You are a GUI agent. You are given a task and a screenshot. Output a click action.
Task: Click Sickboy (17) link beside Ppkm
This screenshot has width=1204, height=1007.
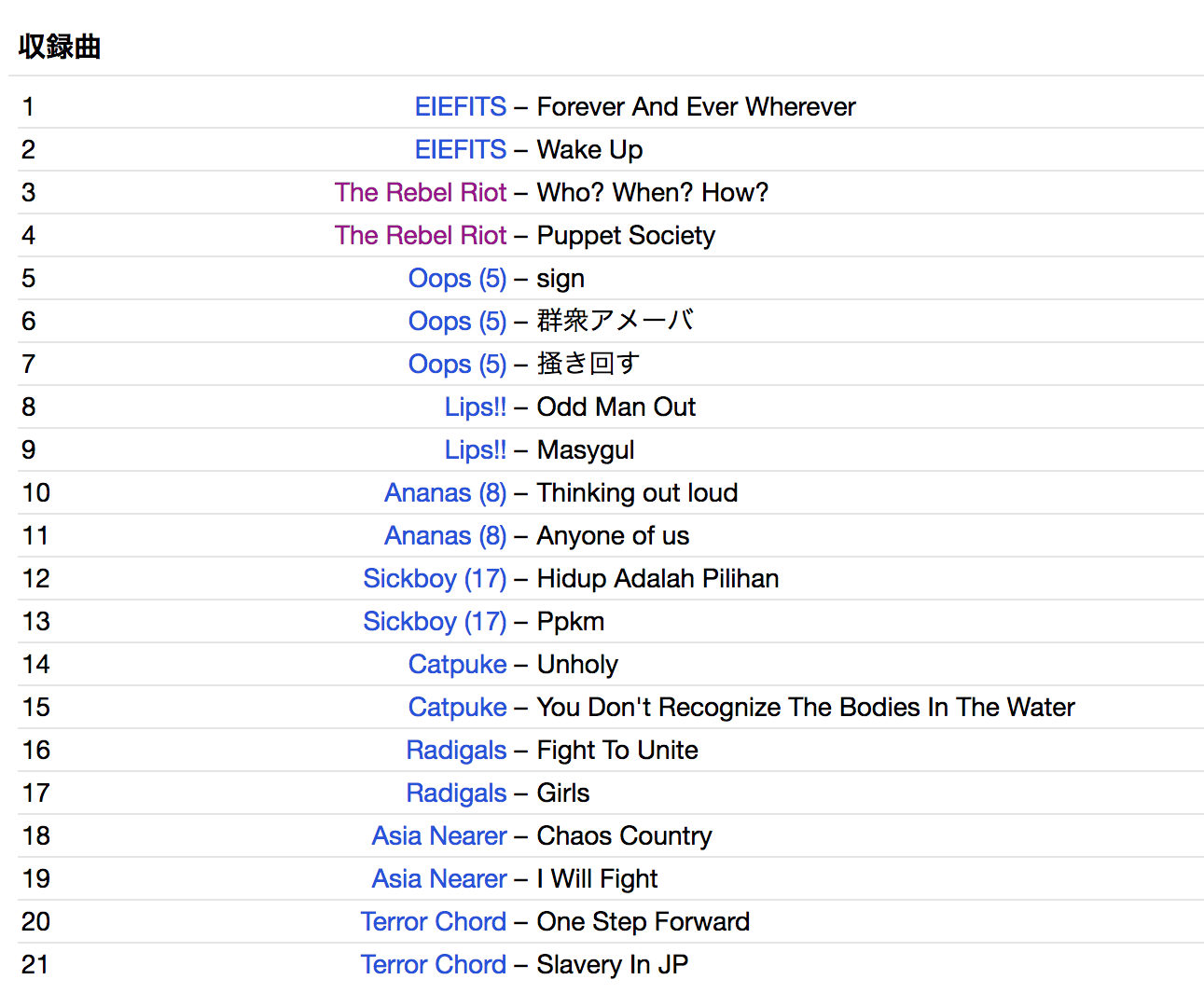[435, 621]
